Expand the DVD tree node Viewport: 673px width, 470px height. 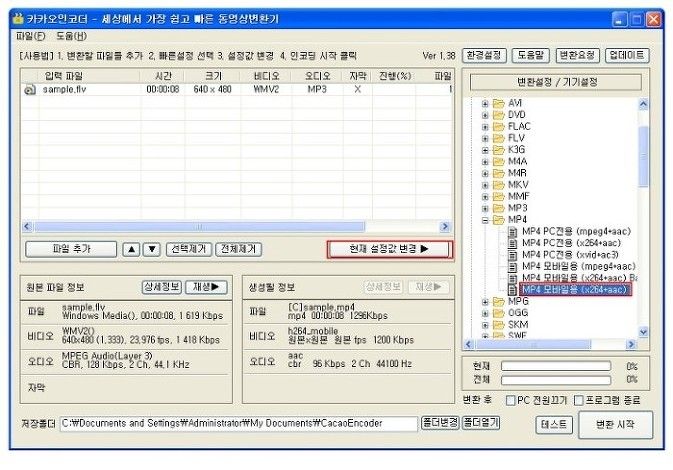coord(485,115)
